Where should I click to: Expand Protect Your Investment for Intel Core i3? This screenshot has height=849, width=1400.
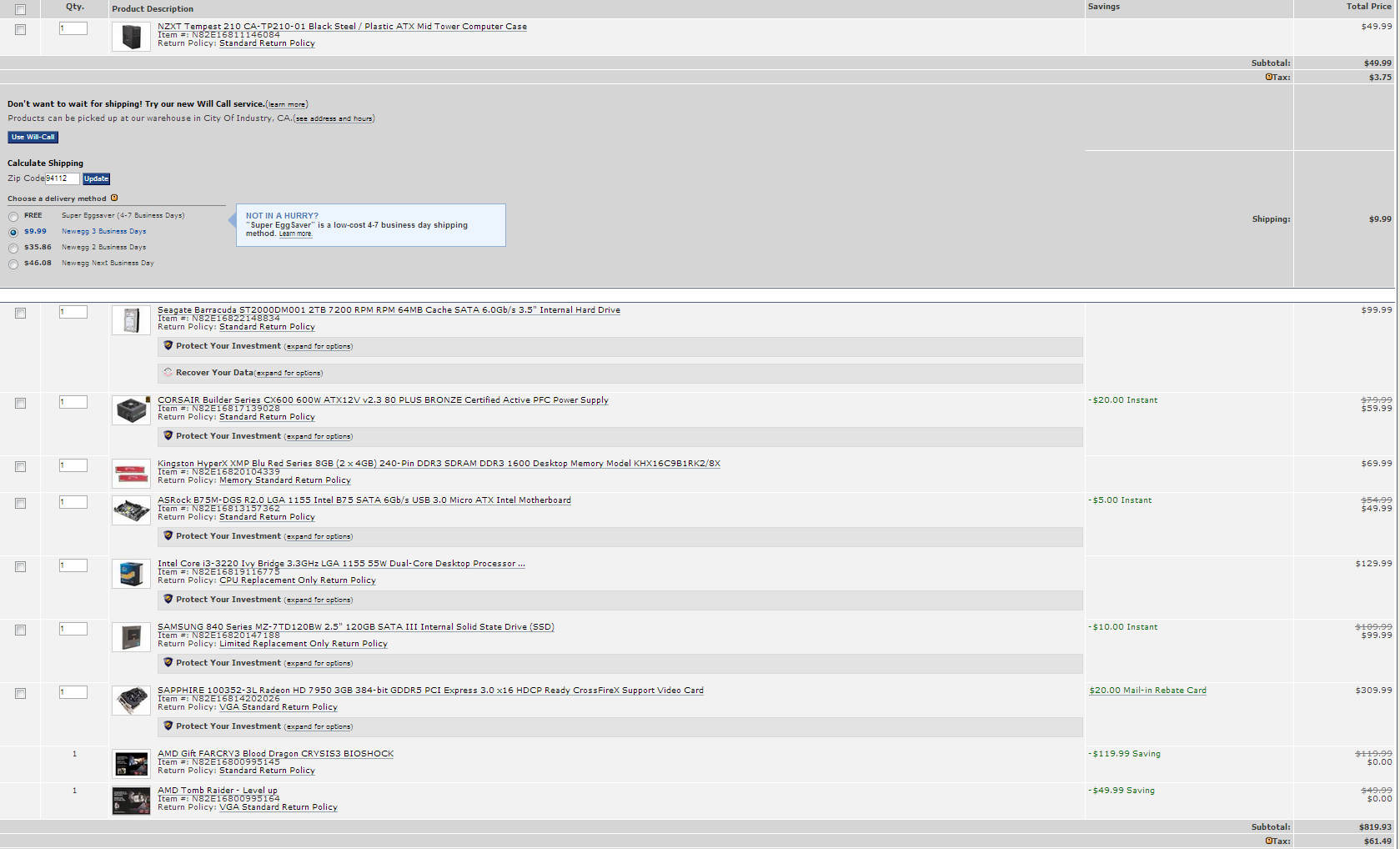(x=319, y=600)
